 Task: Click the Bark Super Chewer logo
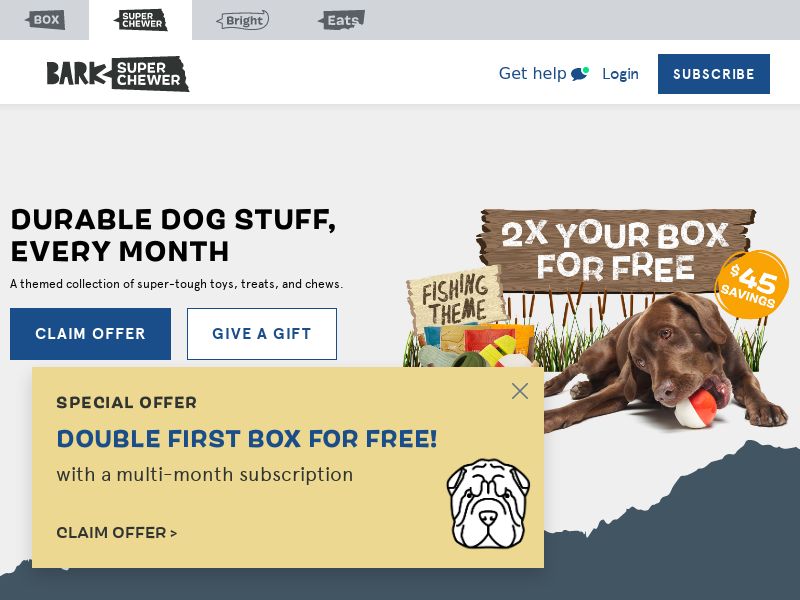[x=118, y=74]
